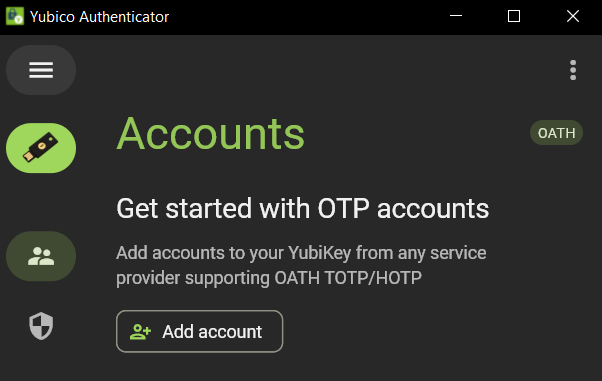This screenshot has width=602, height=381.
Task: Close the Yubico Authenticator window
Action: tap(573, 16)
